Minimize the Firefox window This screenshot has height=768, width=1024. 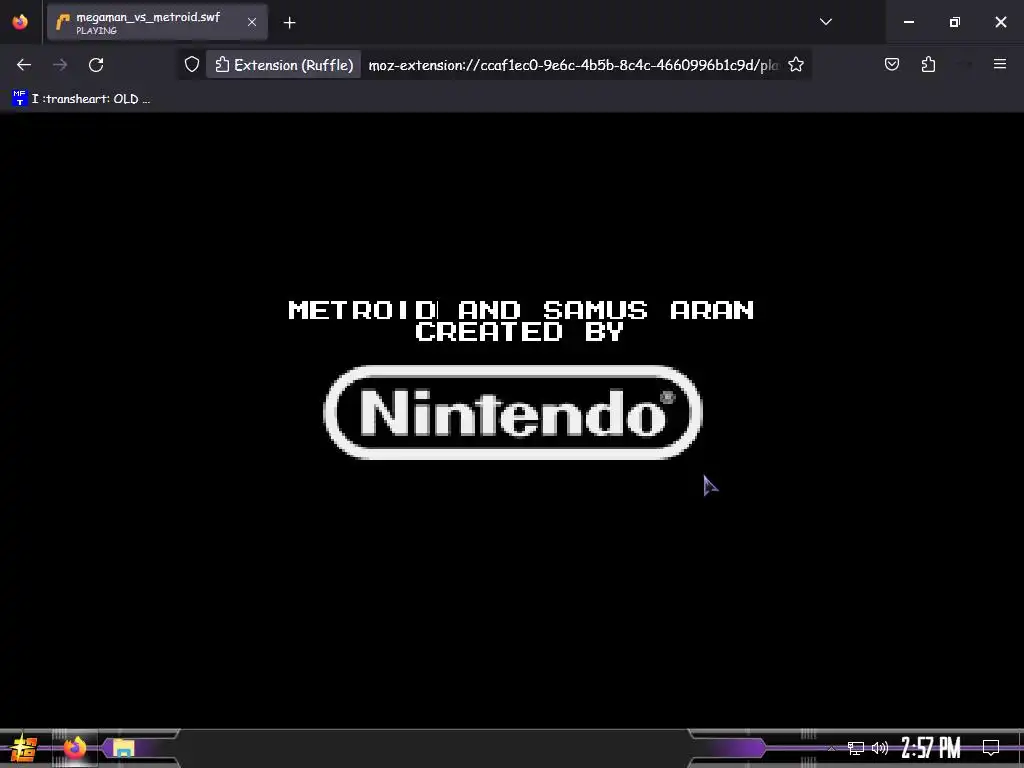(908, 22)
